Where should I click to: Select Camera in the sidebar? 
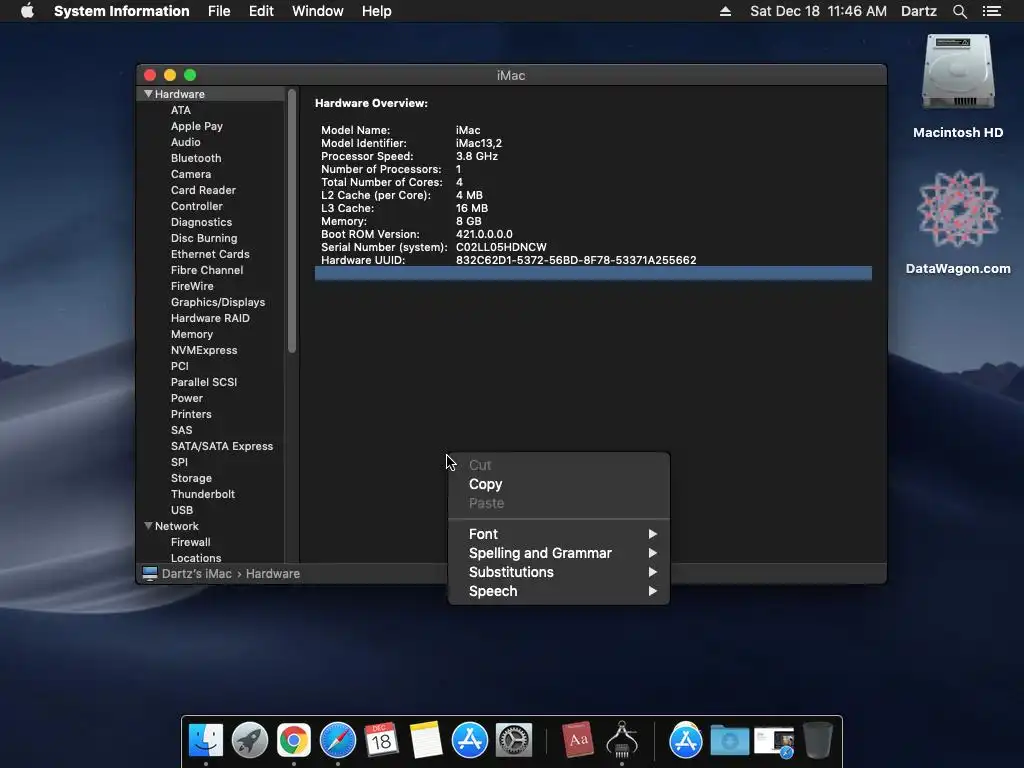(191, 174)
